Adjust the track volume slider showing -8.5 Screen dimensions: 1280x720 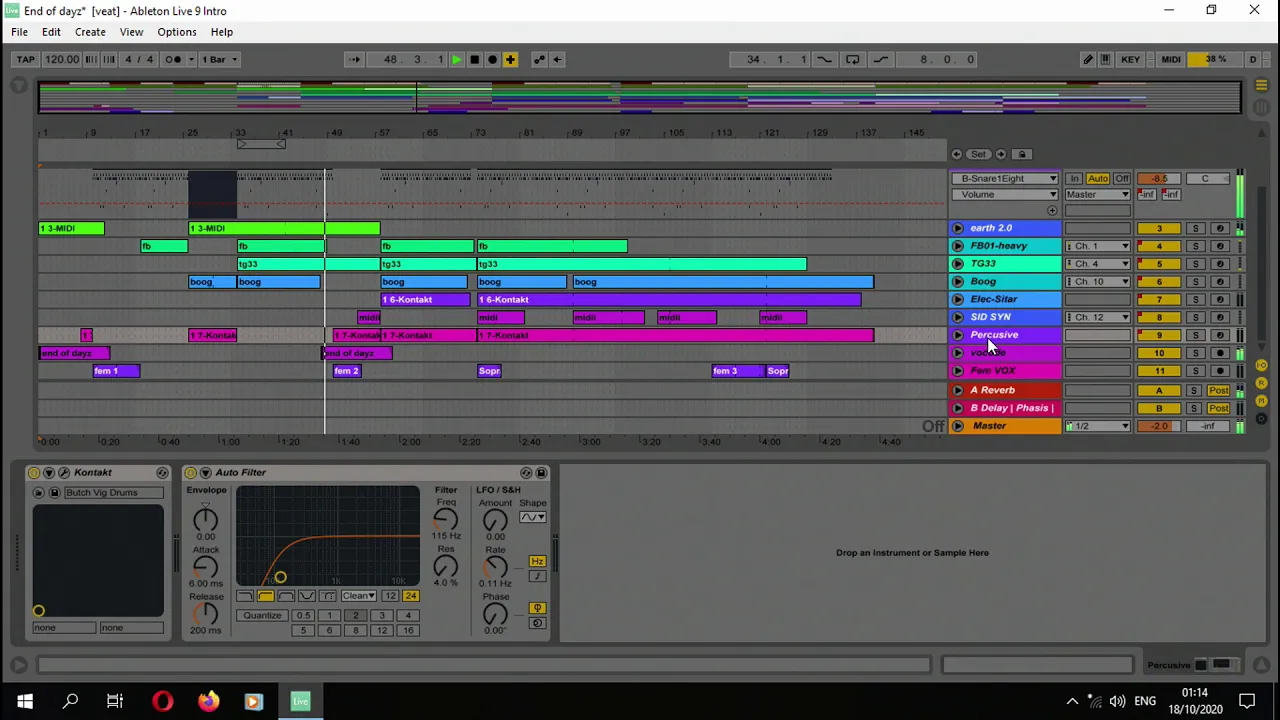coord(1159,178)
